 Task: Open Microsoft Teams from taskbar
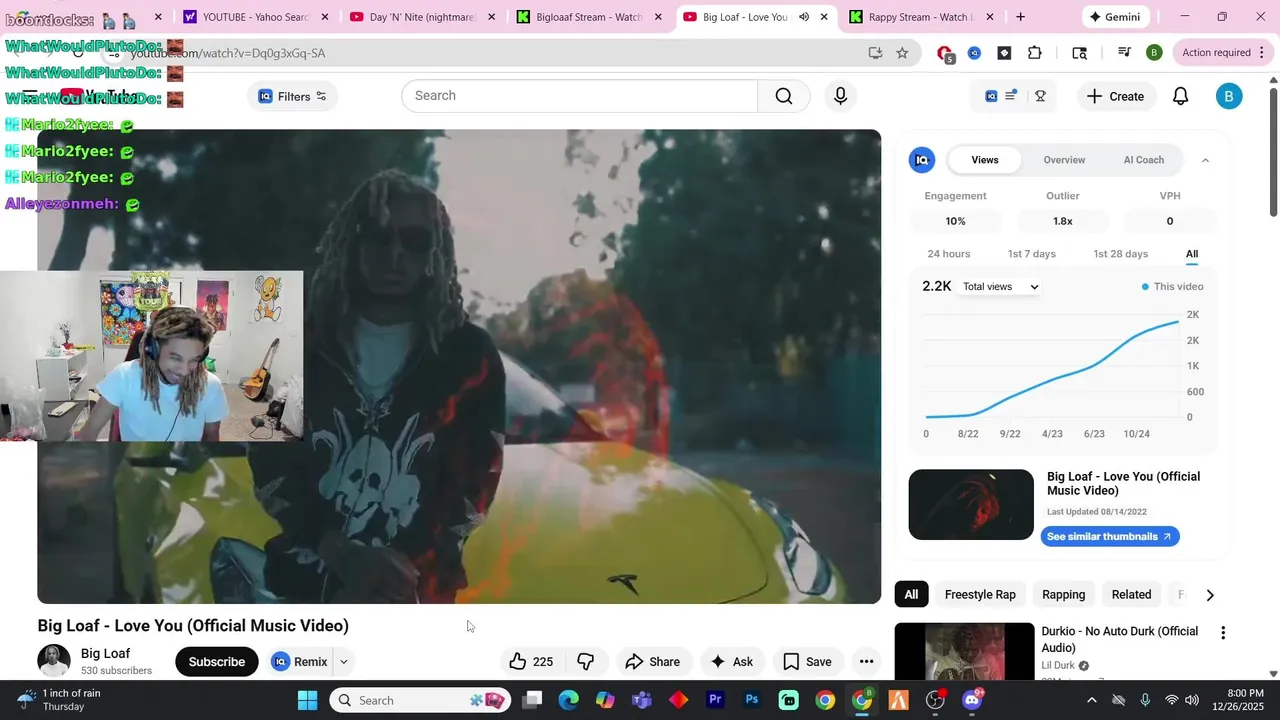pyautogui.click(x=641, y=700)
